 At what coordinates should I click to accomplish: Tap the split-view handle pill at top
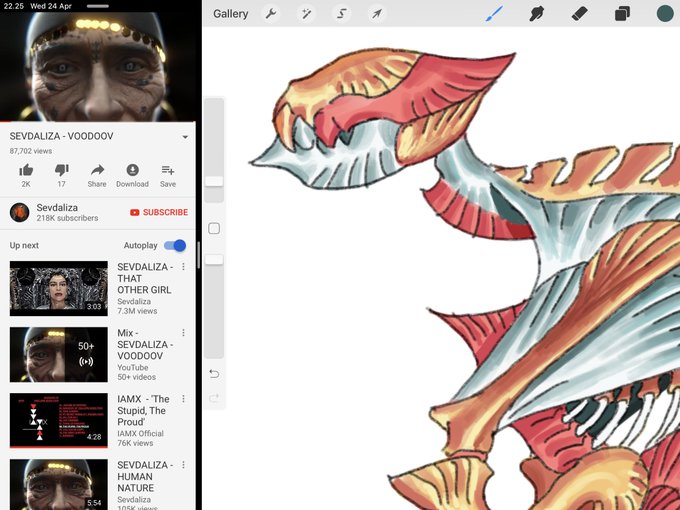point(98,7)
